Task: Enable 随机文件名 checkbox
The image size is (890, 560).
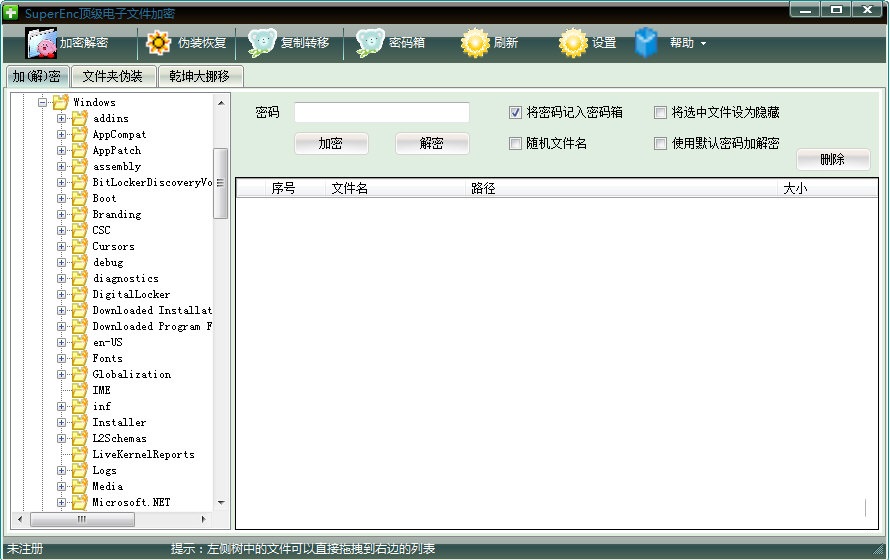Action: (x=516, y=144)
